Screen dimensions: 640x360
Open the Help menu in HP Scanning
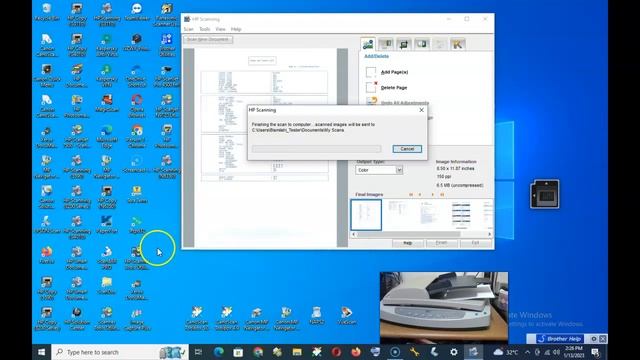point(236,29)
